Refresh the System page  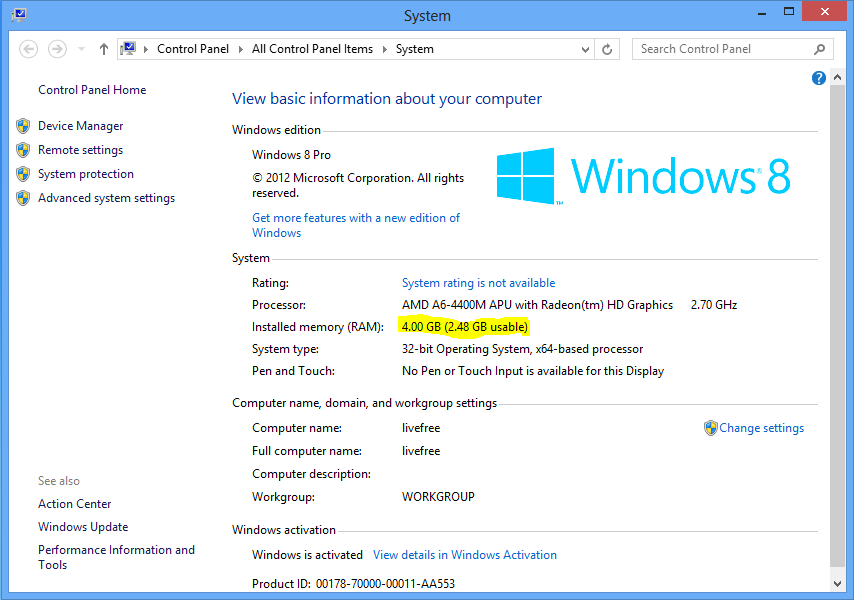pyautogui.click(x=607, y=50)
